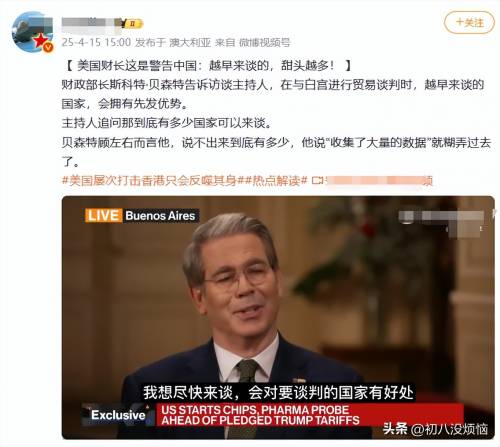Open the blurred orange video link text
The image size is (500, 447).
379,181
